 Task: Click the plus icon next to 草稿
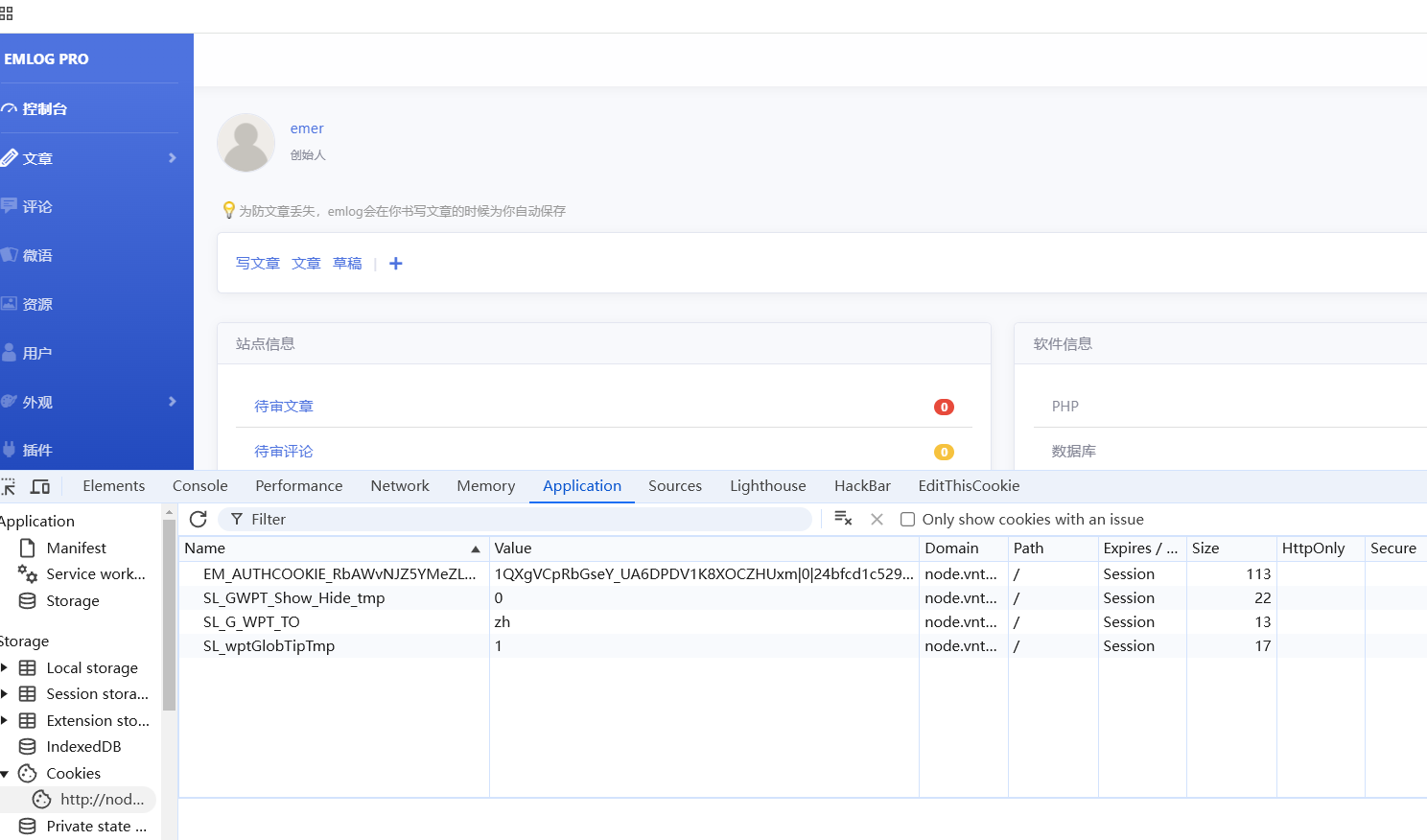pos(395,264)
